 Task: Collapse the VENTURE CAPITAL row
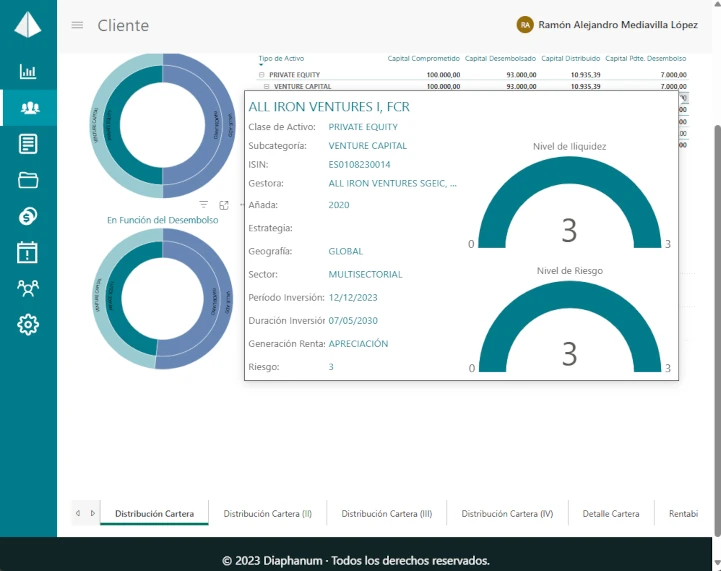[267, 86]
